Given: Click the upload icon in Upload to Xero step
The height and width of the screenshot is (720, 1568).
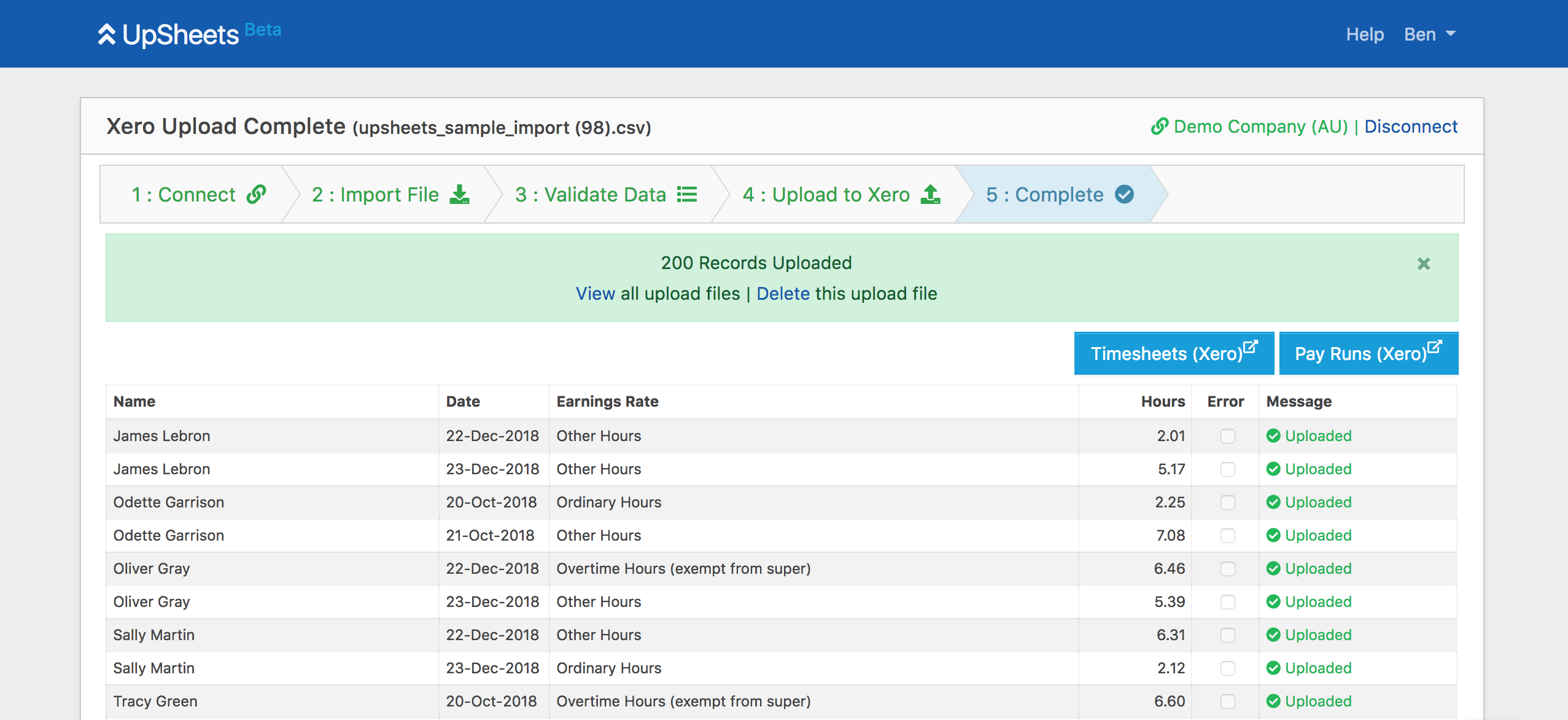Looking at the screenshot, I should (931, 194).
